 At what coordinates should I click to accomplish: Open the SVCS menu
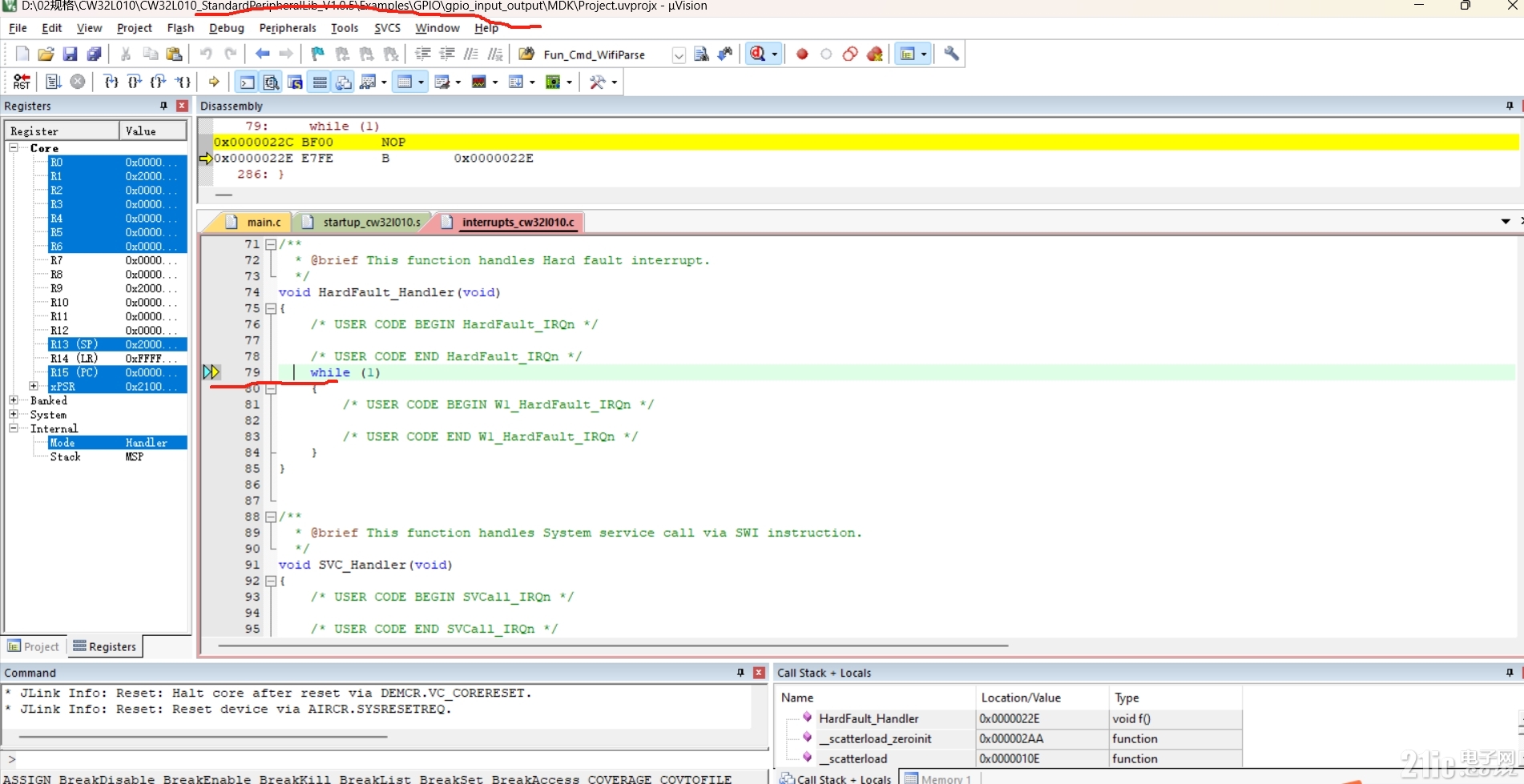click(387, 28)
